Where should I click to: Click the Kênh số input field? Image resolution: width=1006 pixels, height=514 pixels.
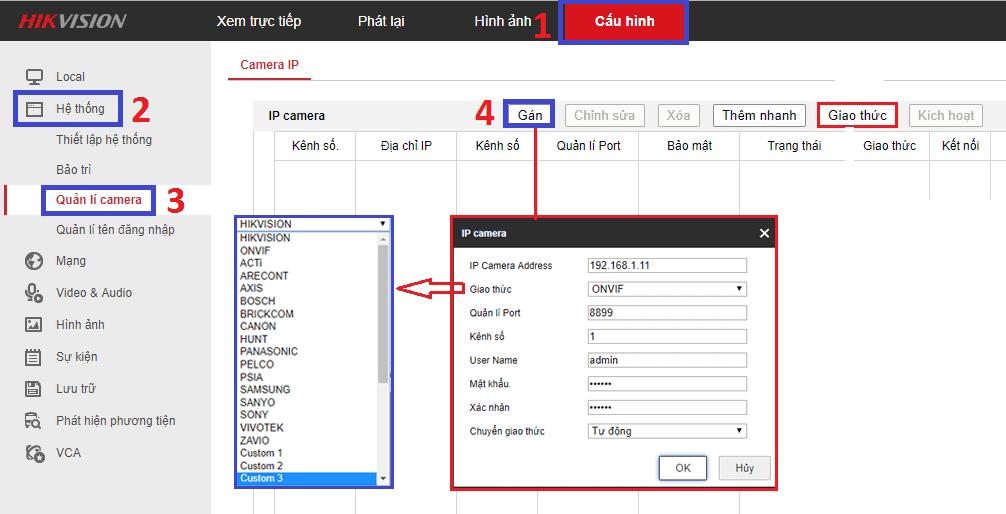(x=667, y=336)
